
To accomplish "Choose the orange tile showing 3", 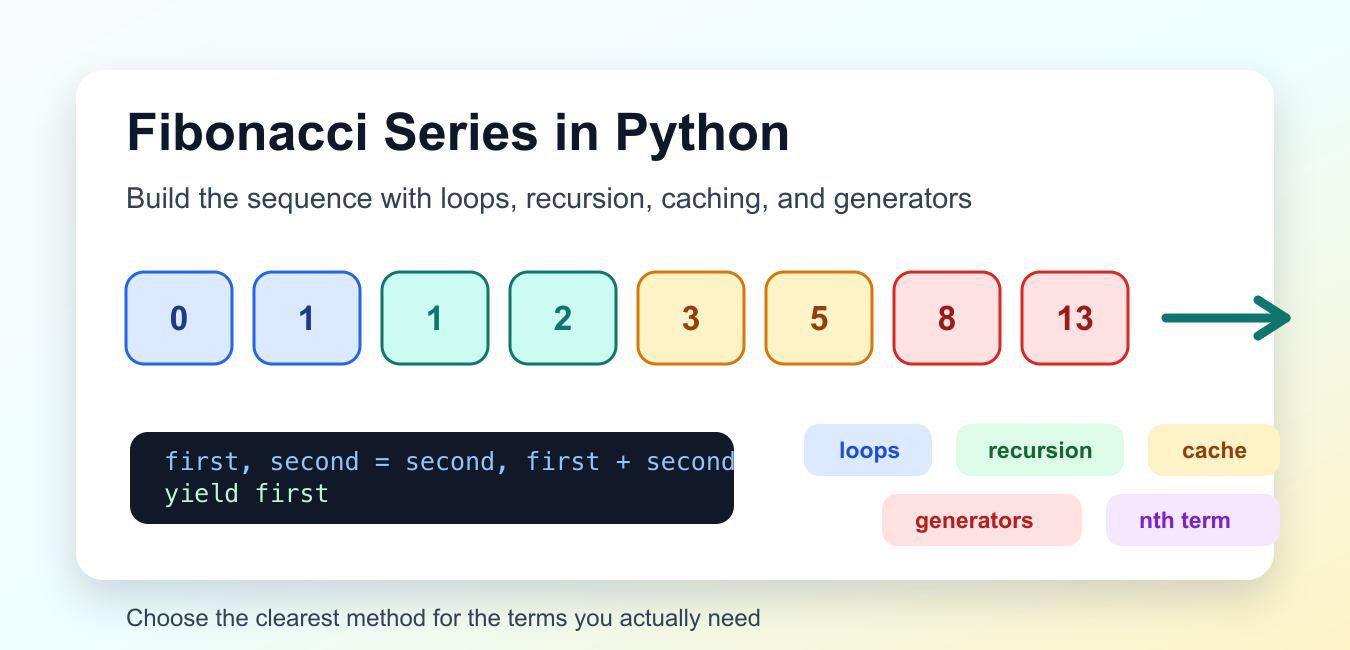I will 691,318.
